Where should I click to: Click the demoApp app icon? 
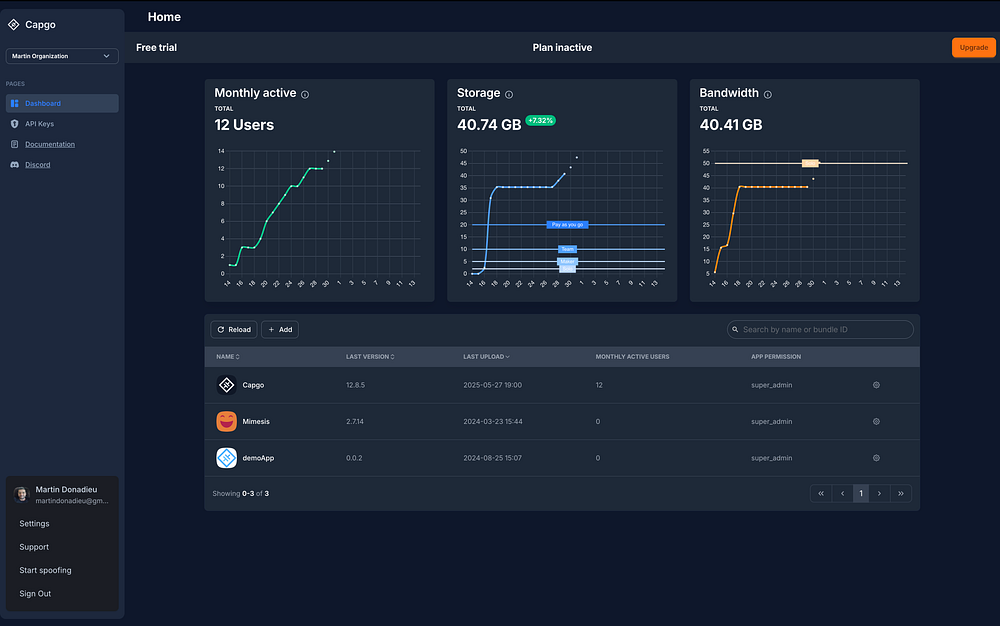point(226,458)
